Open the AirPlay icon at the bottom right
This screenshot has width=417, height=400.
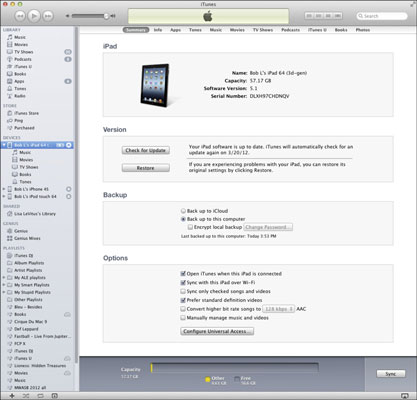405,396
